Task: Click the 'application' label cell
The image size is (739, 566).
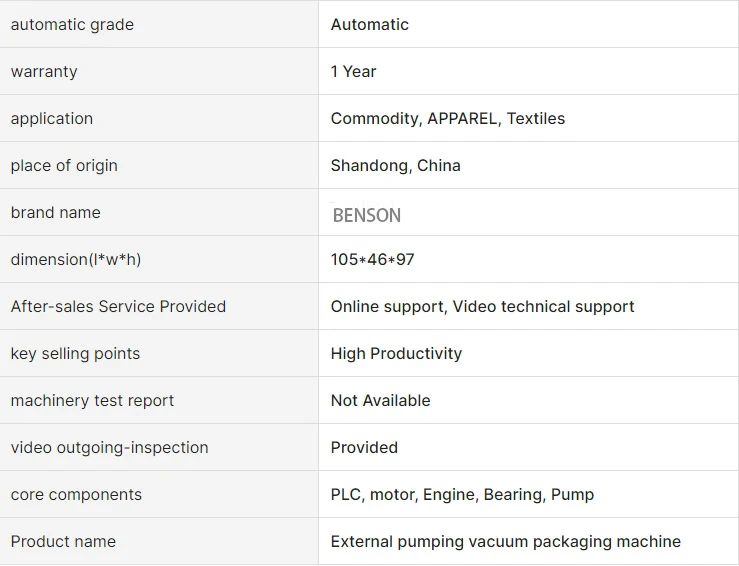Action: [52, 119]
